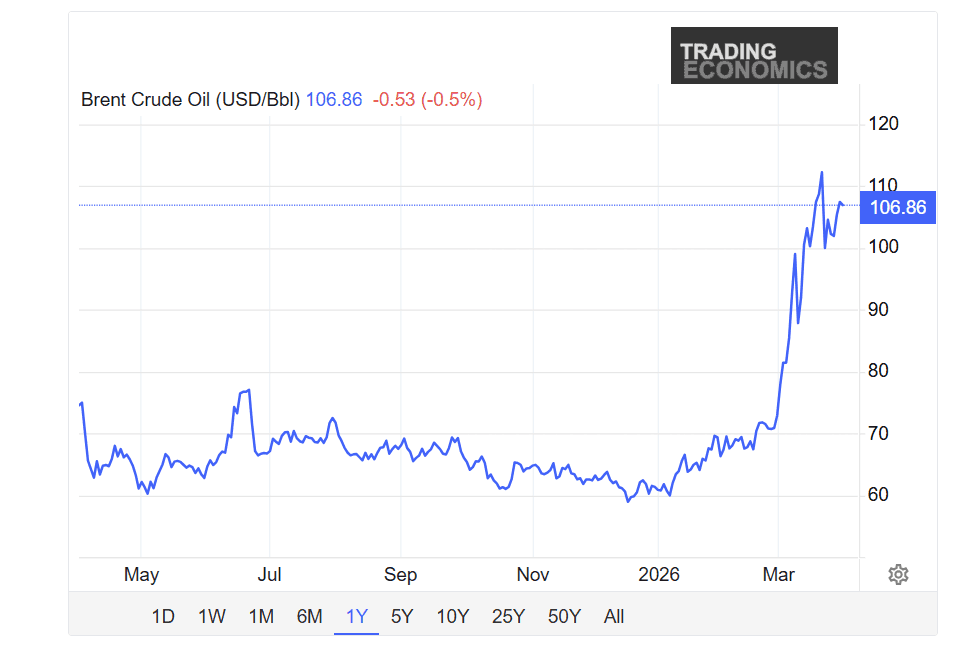Switch to the 1W timeframe

211,617
